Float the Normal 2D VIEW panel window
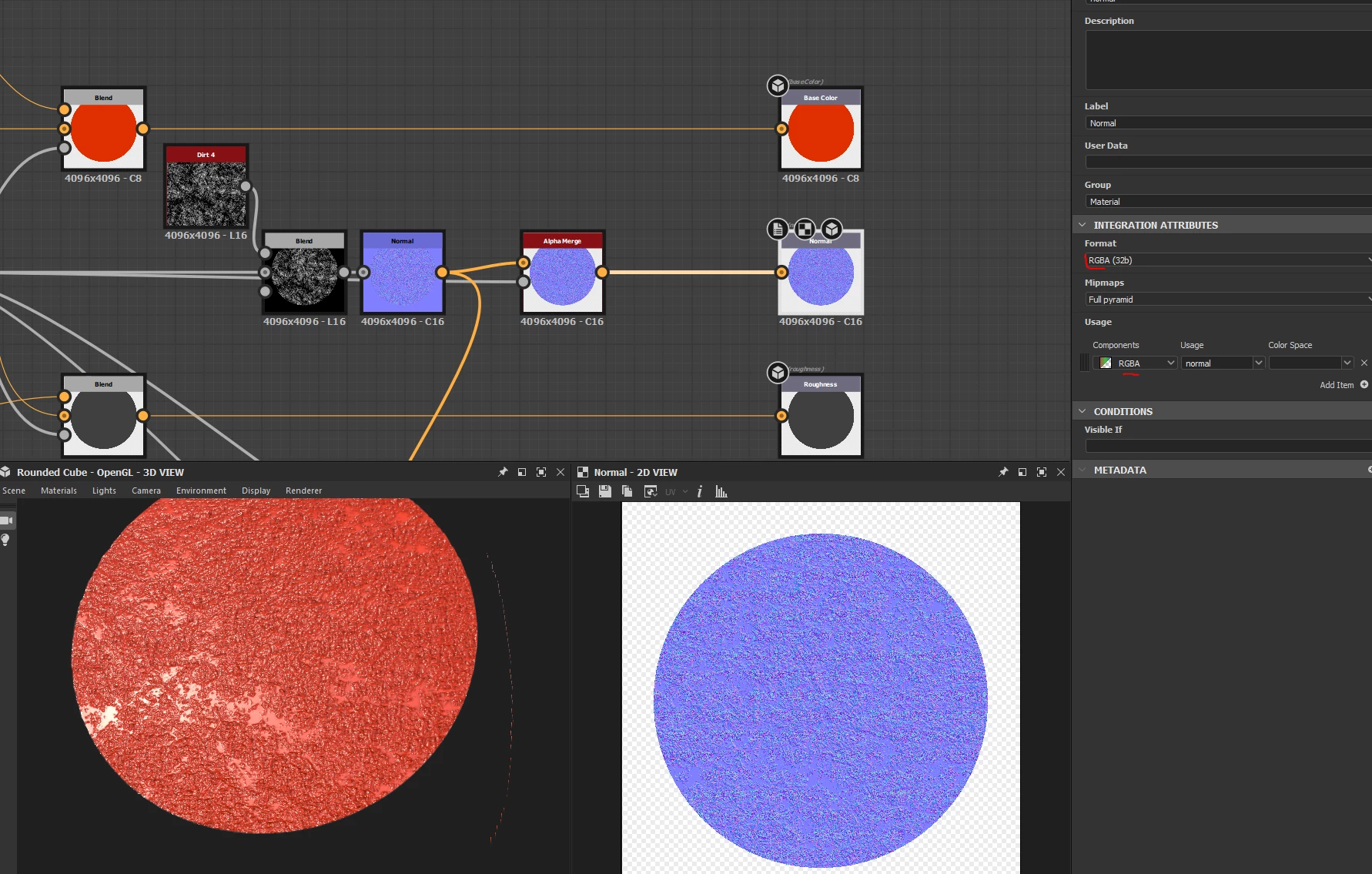 coord(1022,472)
